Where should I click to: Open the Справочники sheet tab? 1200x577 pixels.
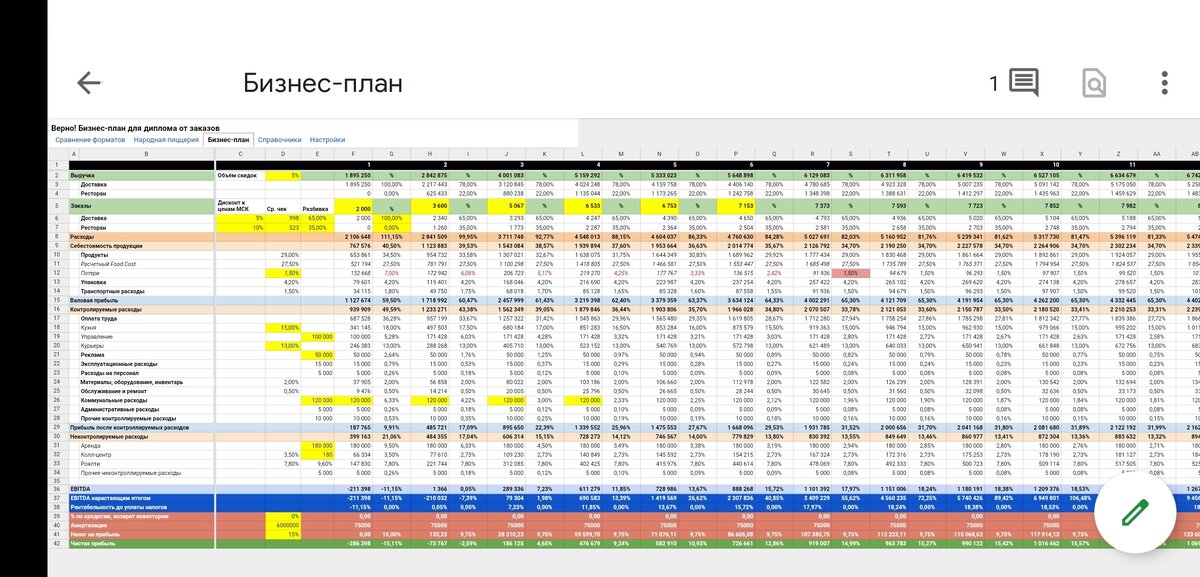coord(279,140)
